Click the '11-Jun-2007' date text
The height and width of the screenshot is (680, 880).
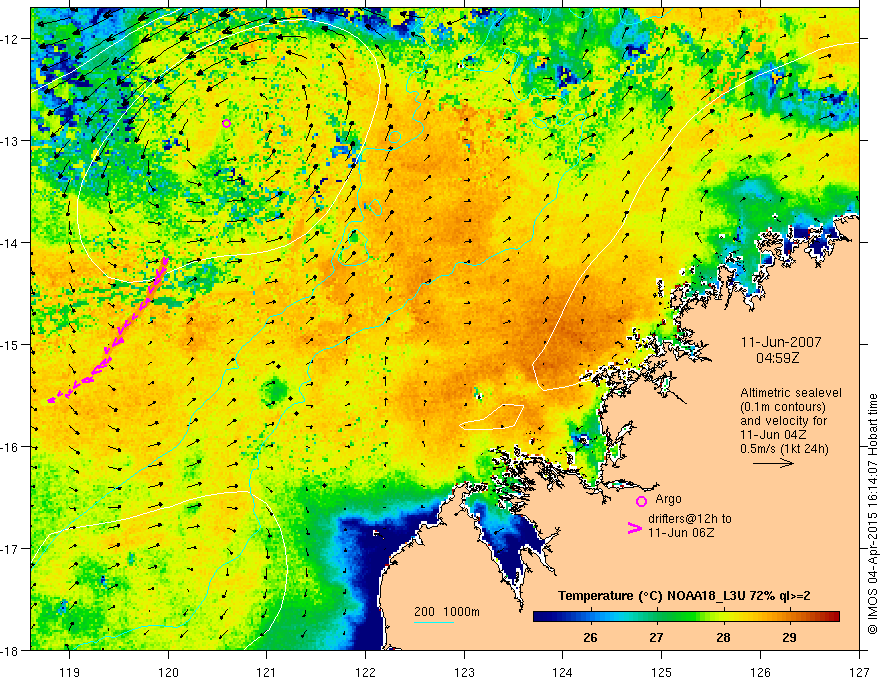[x=781, y=342]
